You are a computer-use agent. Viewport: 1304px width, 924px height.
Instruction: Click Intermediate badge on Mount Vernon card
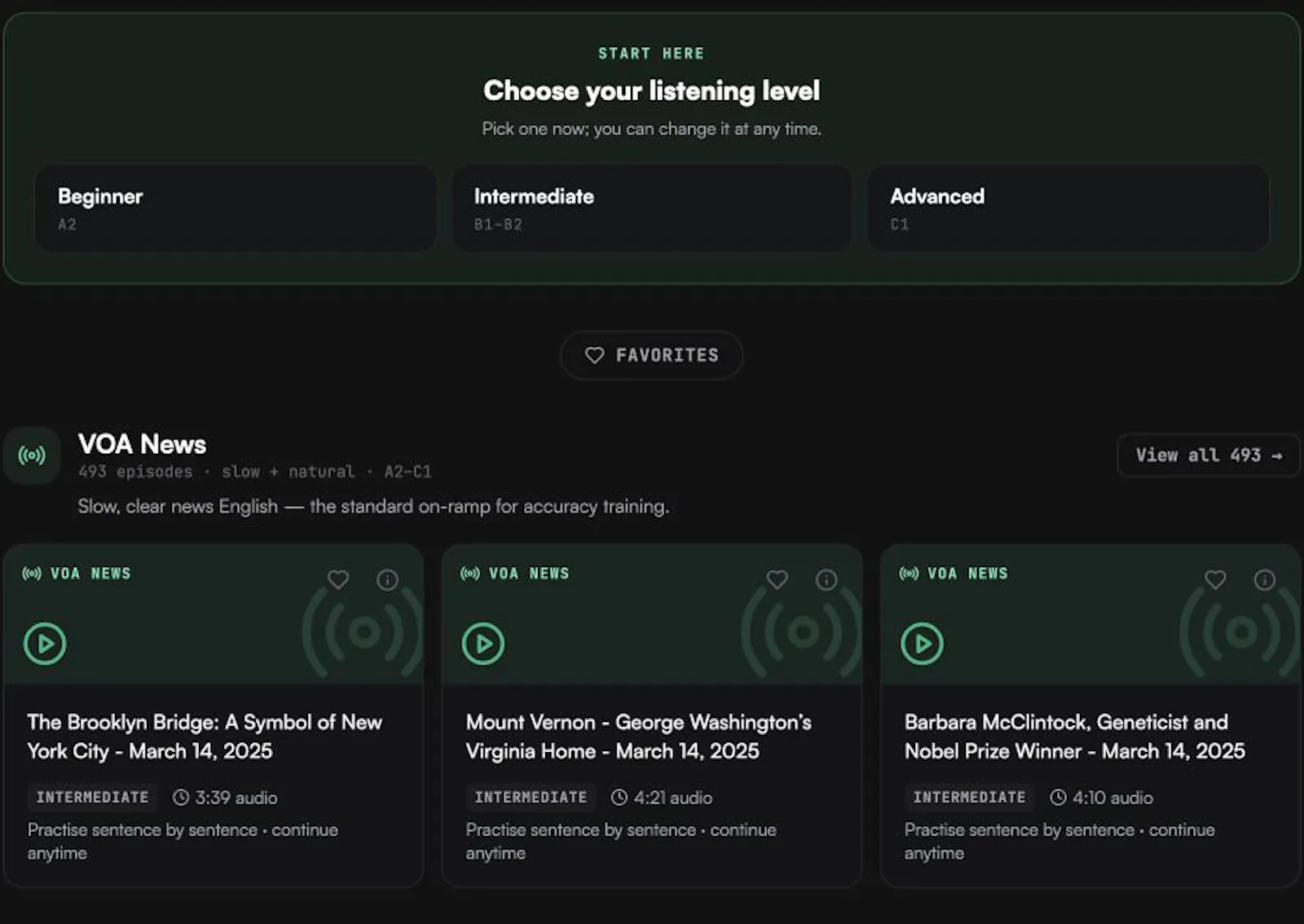[531, 798]
